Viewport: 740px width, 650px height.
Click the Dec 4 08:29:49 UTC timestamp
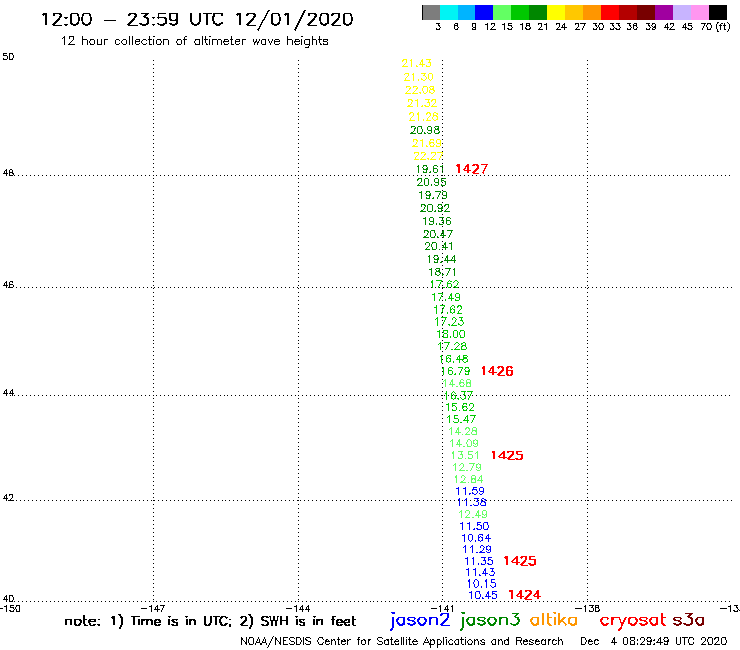654,642
